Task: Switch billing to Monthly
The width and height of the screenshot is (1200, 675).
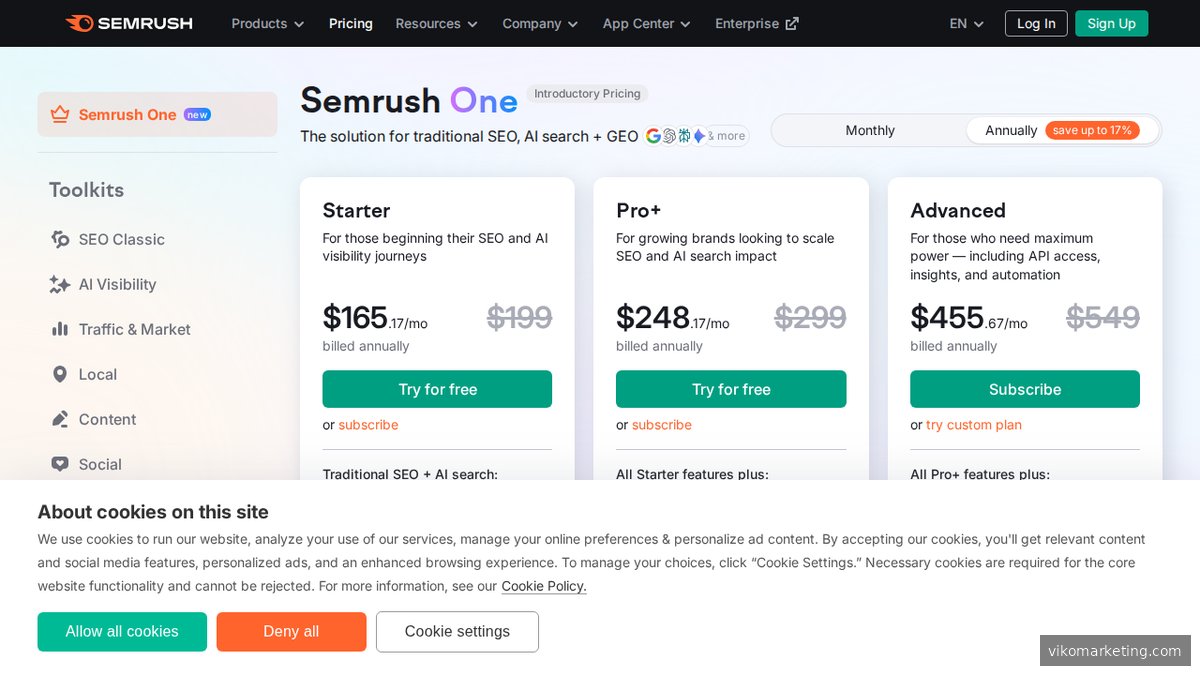Action: pos(869,130)
